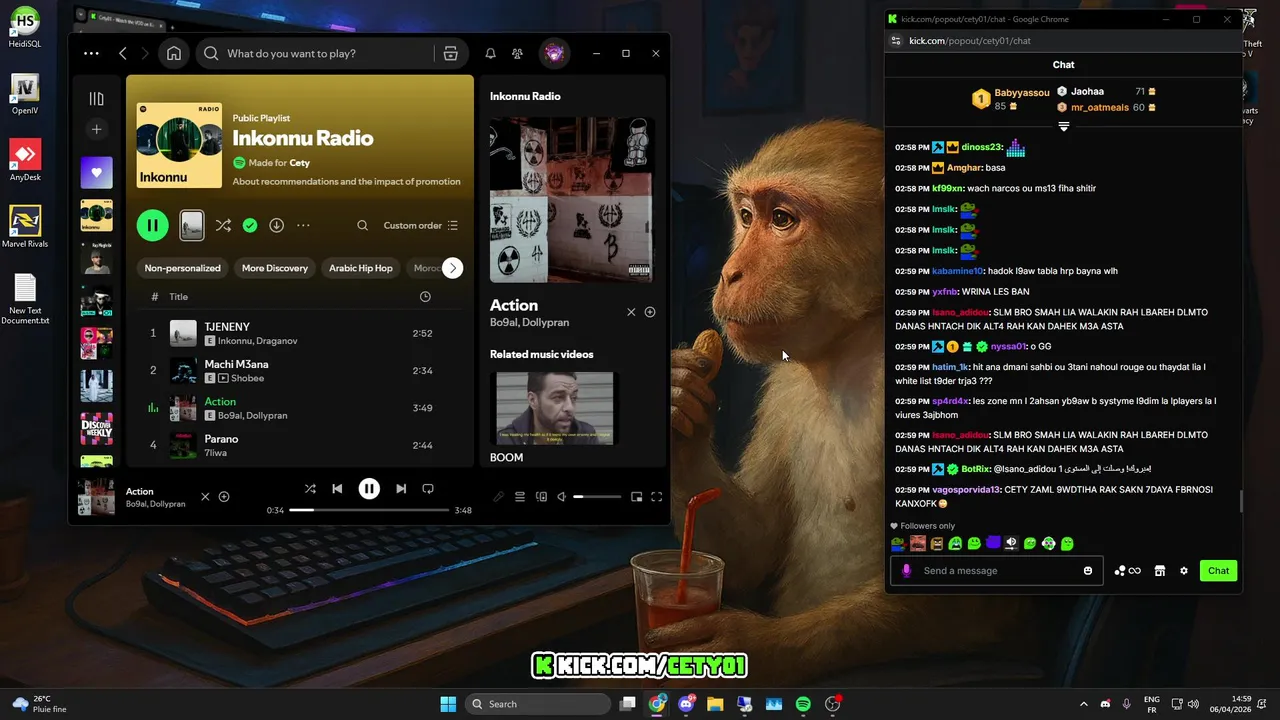The image size is (1280, 720).
Task: Add Action to playlist in Now Playing panel
Action: coord(650,312)
